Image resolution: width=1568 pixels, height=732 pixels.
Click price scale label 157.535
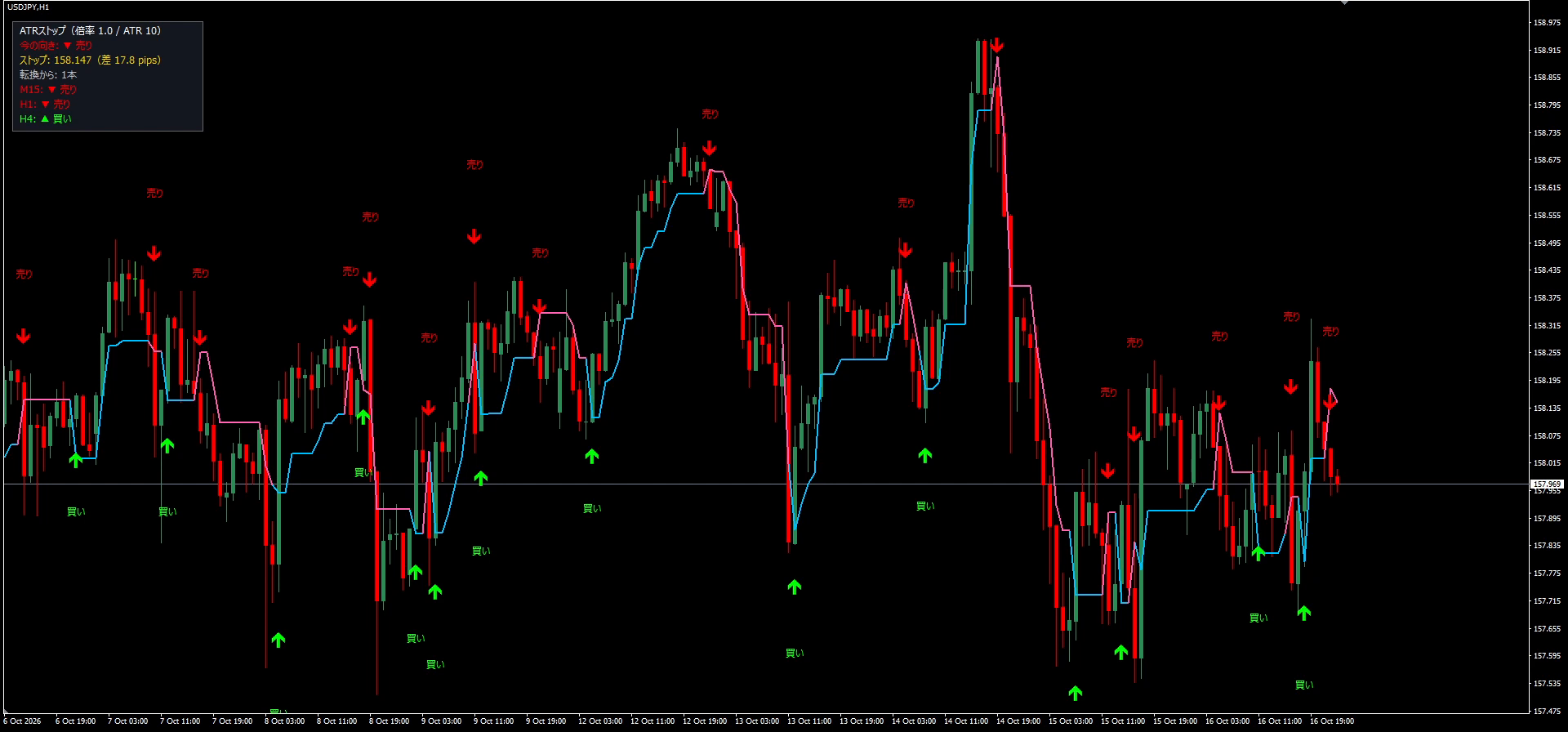(1547, 684)
